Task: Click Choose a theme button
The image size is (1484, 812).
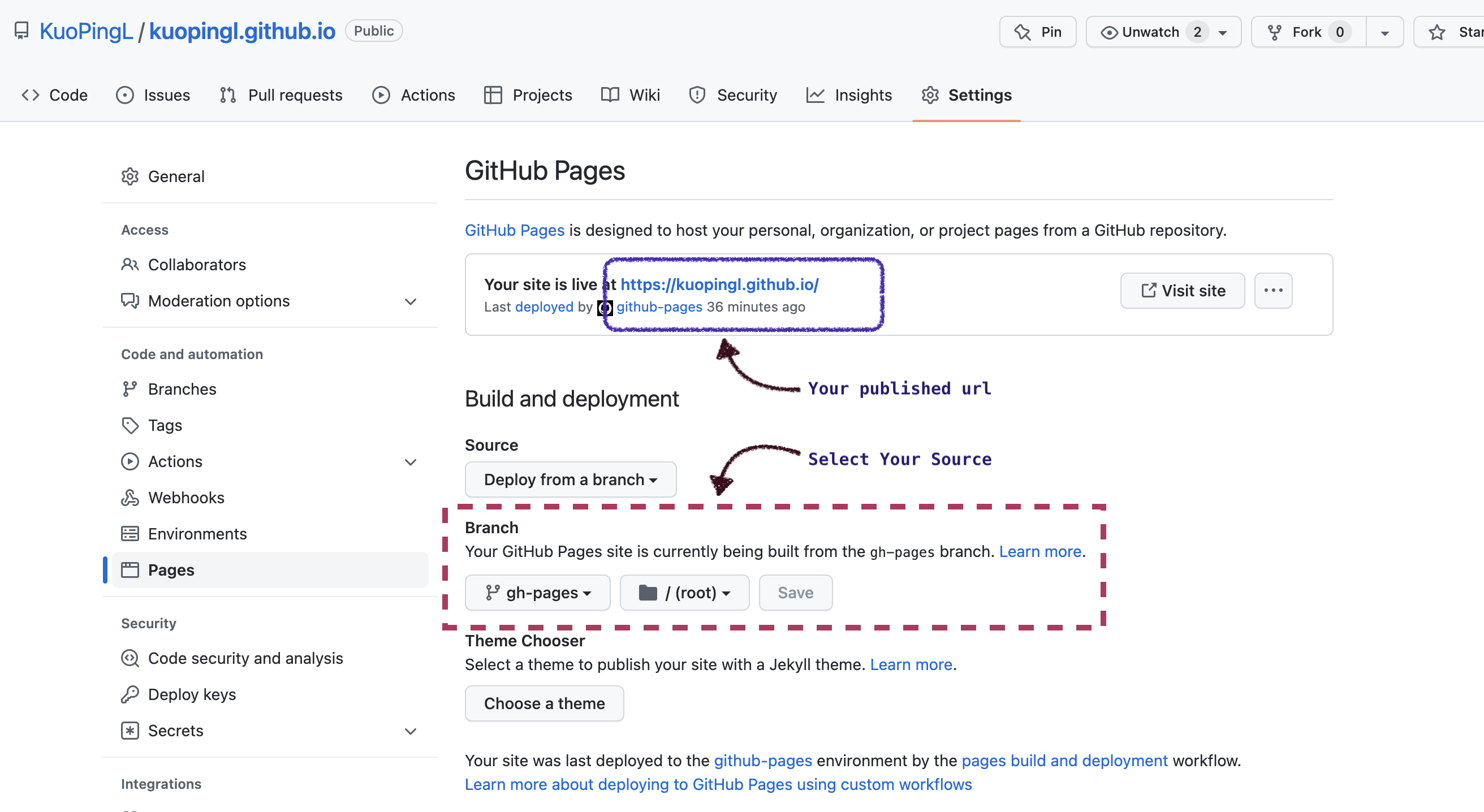Action: click(545, 703)
